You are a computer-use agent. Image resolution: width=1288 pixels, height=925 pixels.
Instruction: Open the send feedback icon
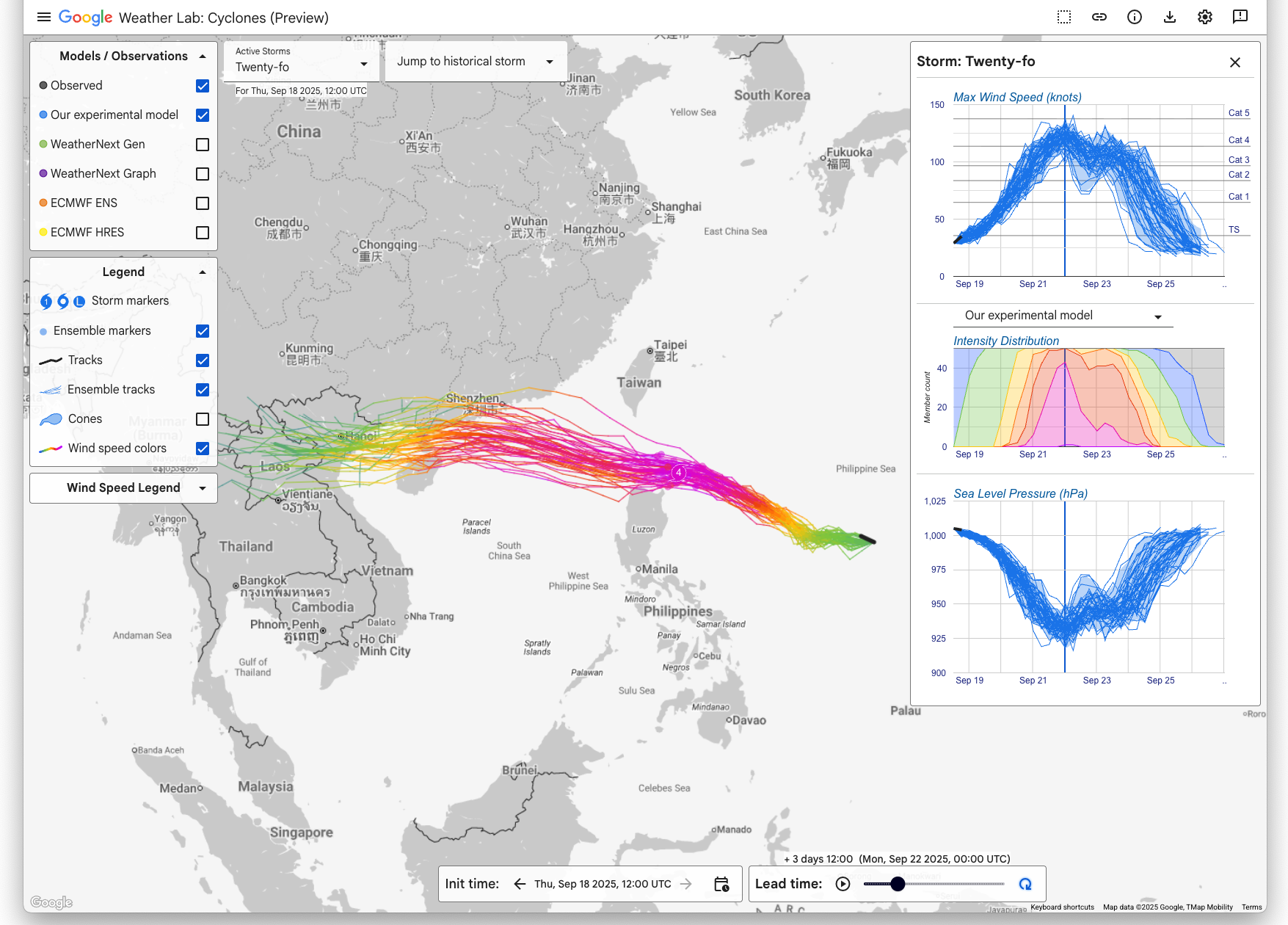pyautogui.click(x=1240, y=17)
